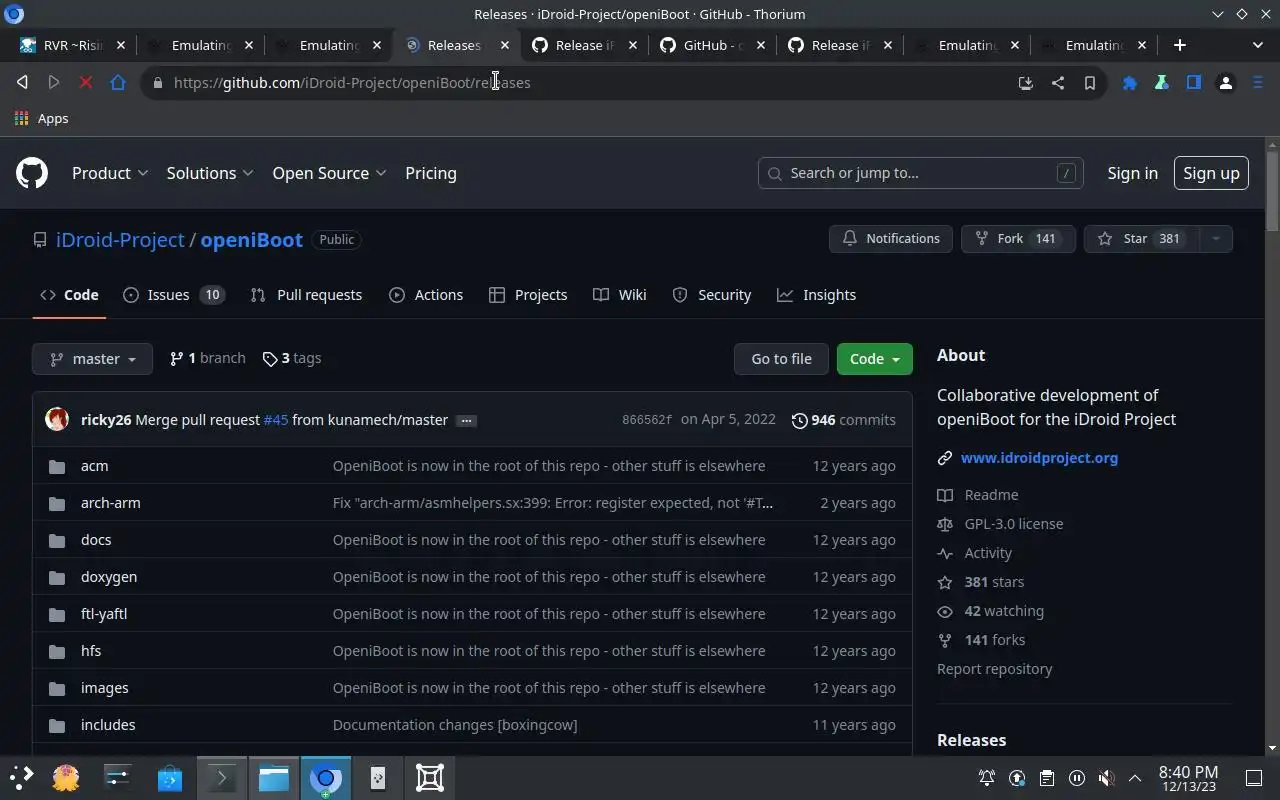This screenshot has height=800, width=1280.
Task: Open the browser profile avatar icon
Action: coord(1226,83)
